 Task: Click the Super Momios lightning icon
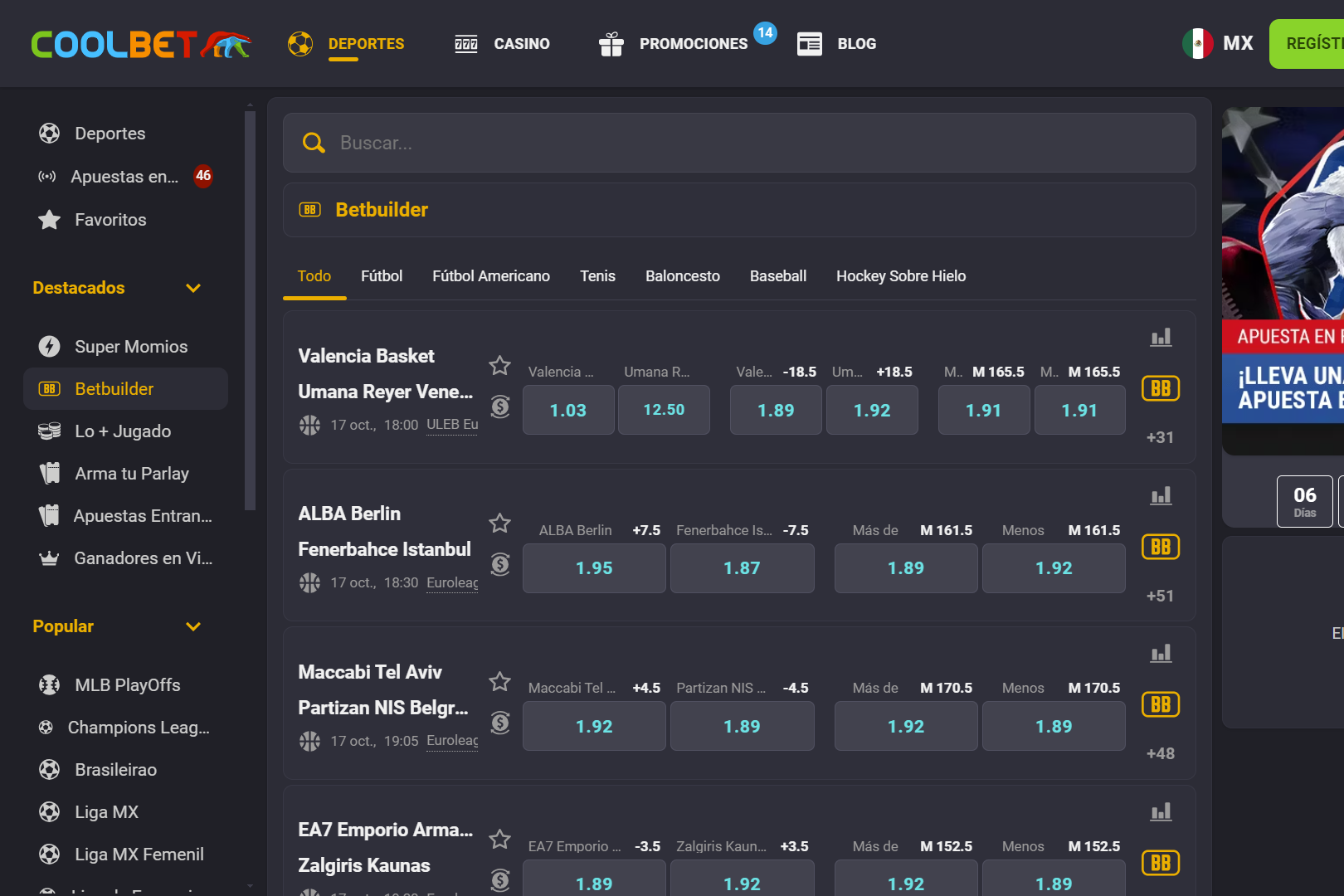point(50,346)
